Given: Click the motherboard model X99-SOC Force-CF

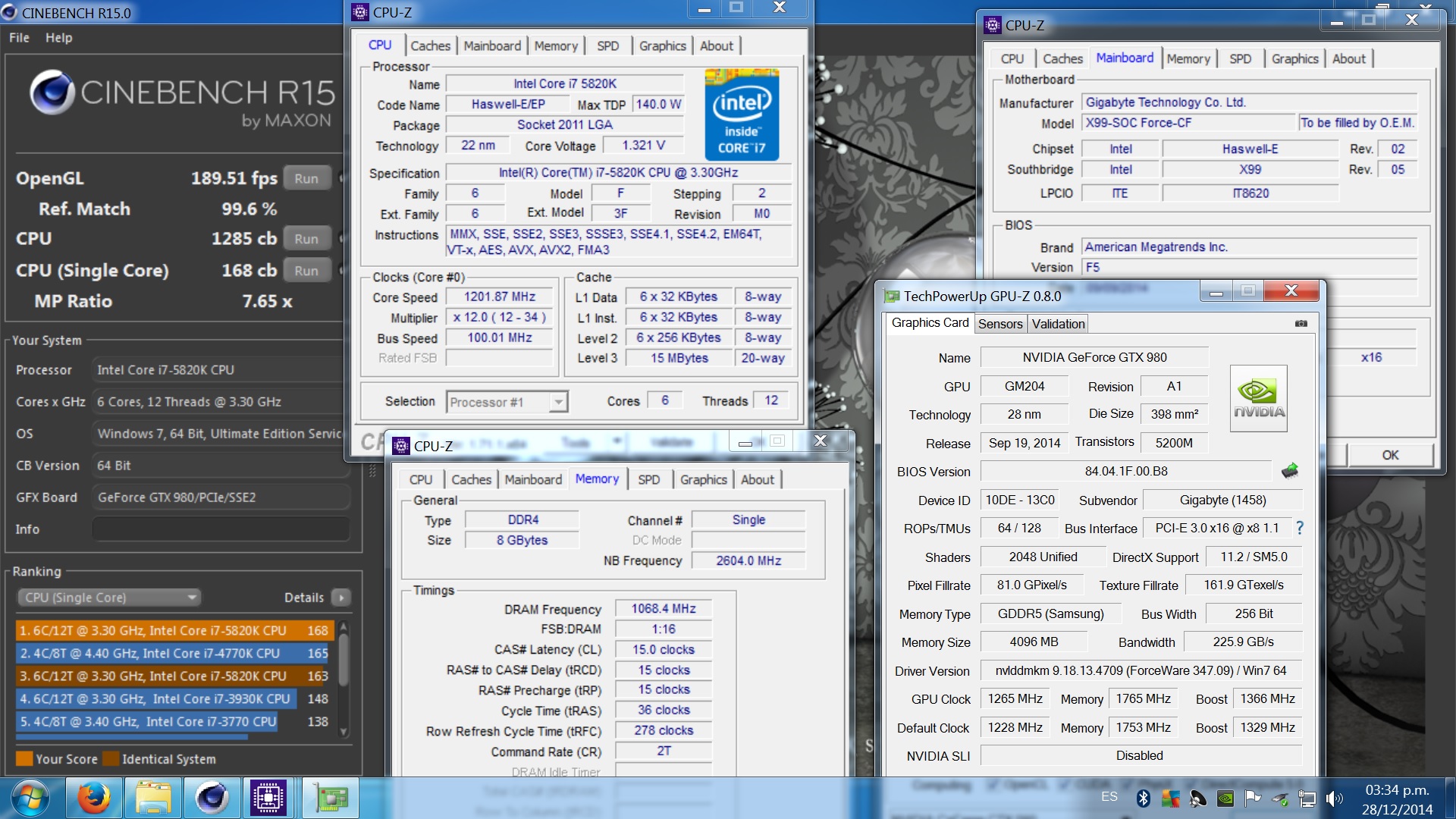Looking at the screenshot, I should [x=1188, y=122].
